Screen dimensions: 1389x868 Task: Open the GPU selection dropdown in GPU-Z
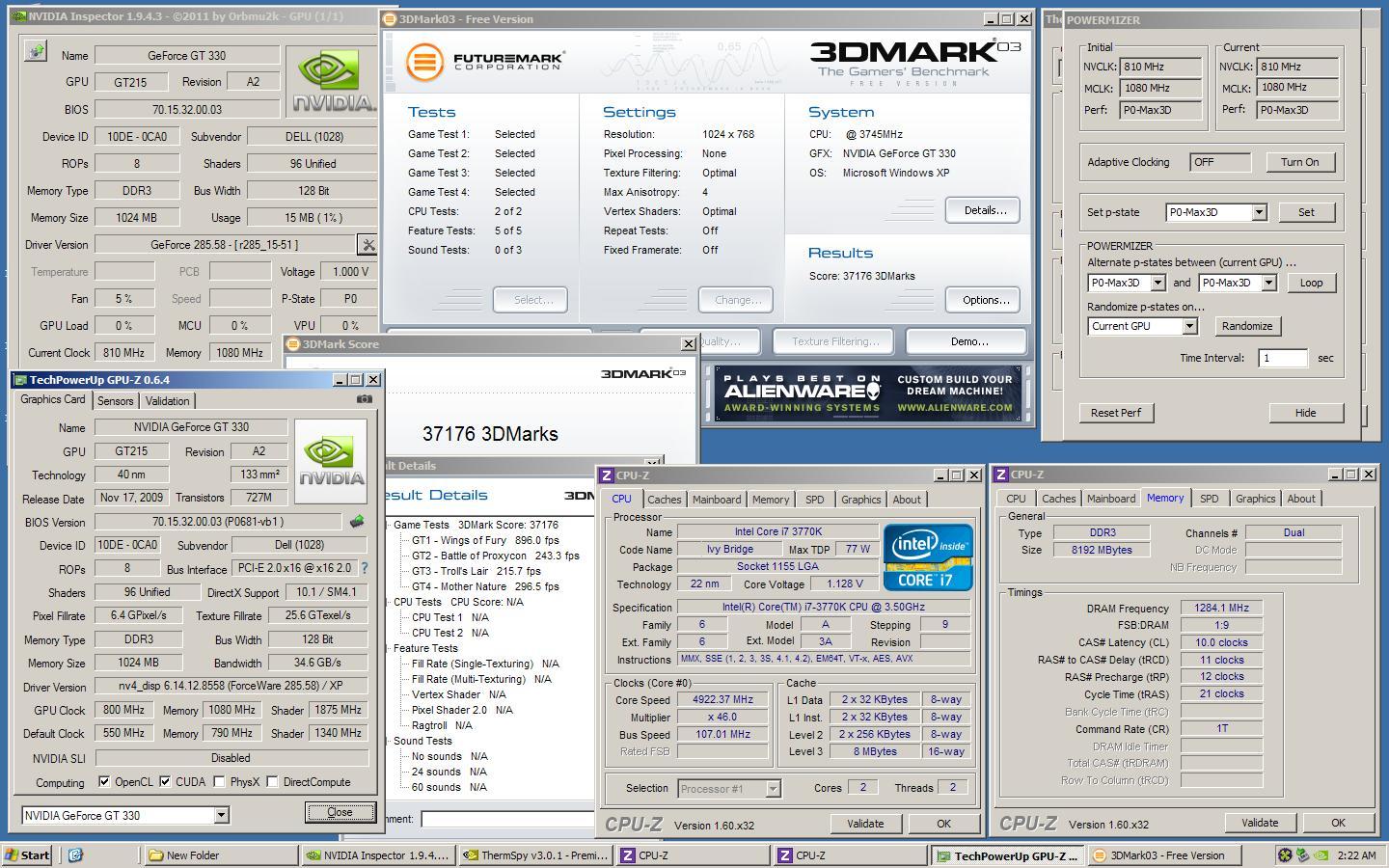coord(221,816)
